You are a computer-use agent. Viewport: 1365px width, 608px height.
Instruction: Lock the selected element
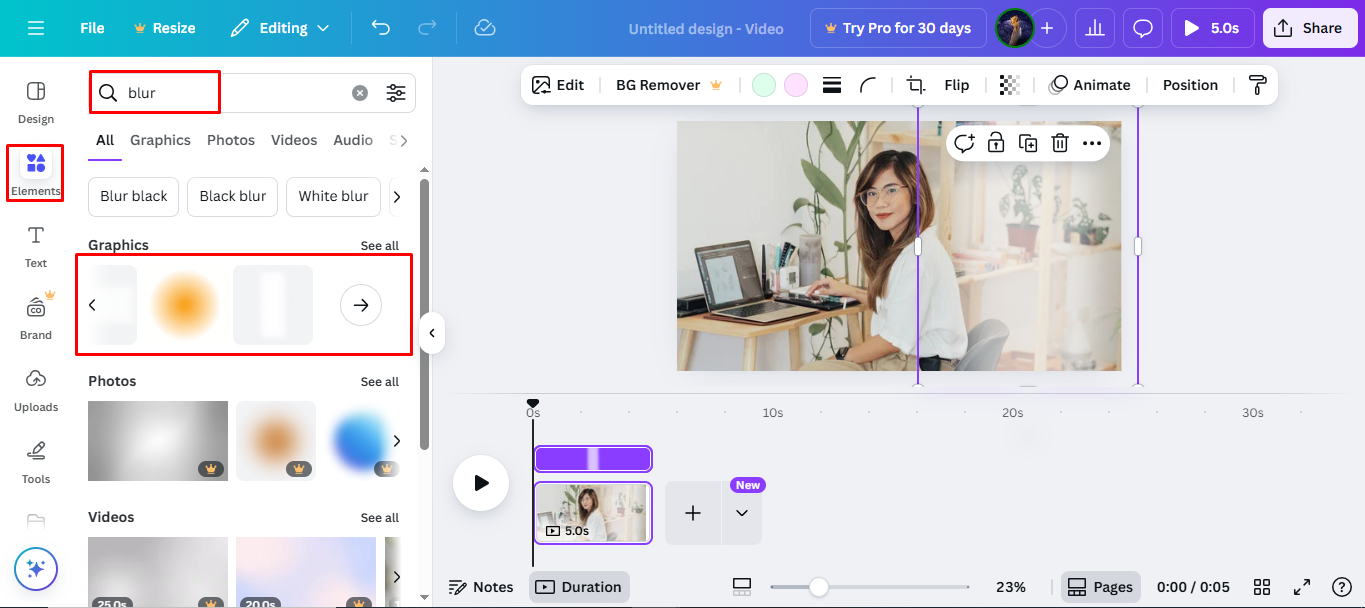pos(996,143)
